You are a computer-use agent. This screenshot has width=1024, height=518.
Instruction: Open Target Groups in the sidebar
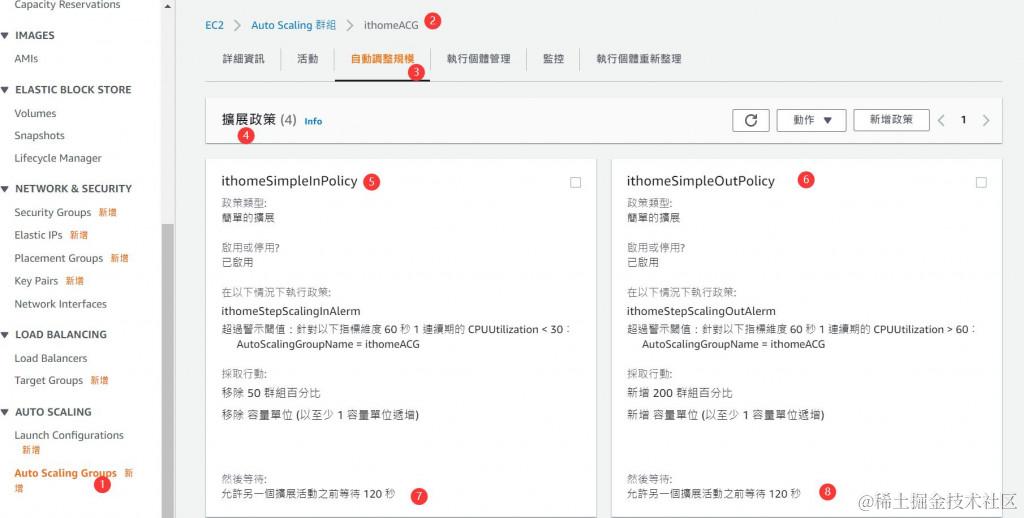click(x=48, y=380)
